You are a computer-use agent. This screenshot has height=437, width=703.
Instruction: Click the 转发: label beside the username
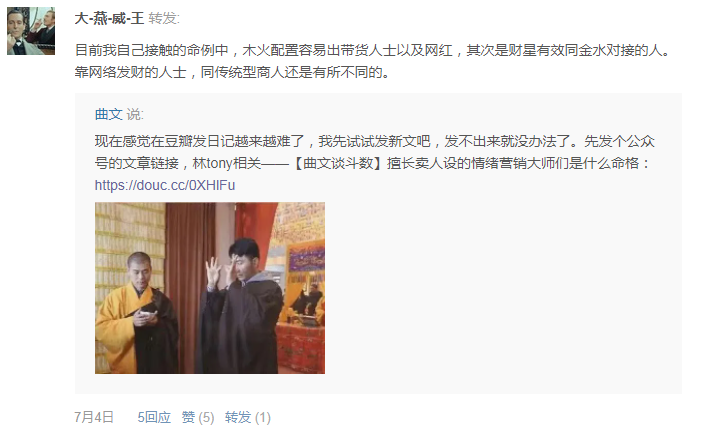tap(164, 18)
